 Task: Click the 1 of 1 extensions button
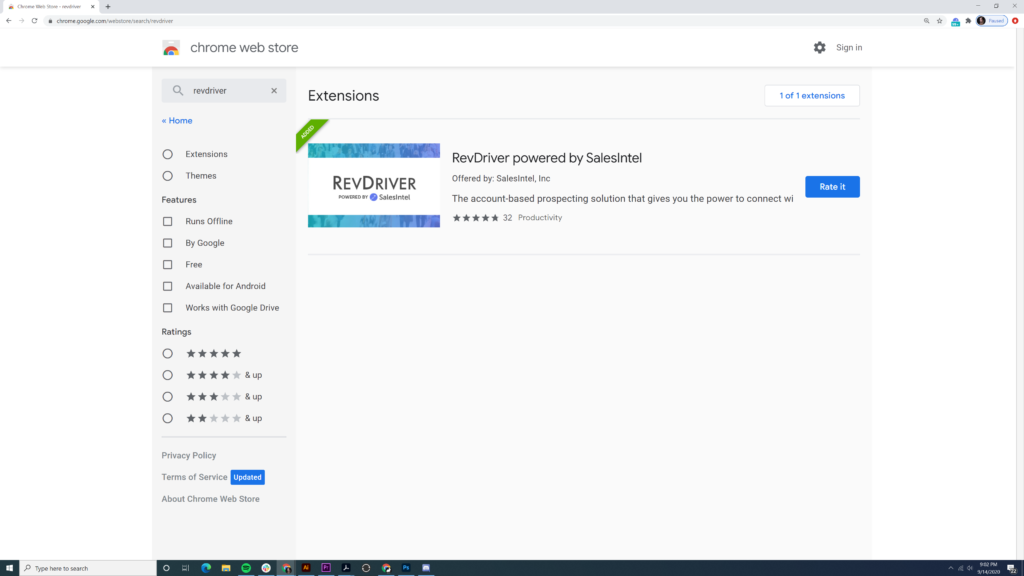click(x=812, y=95)
